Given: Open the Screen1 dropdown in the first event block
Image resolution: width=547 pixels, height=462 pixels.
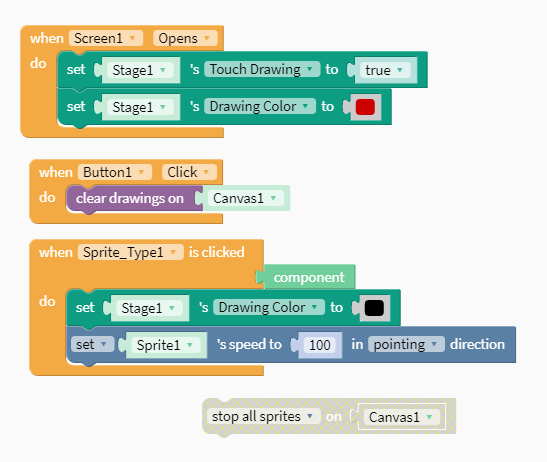Looking at the screenshot, I should coord(106,38).
